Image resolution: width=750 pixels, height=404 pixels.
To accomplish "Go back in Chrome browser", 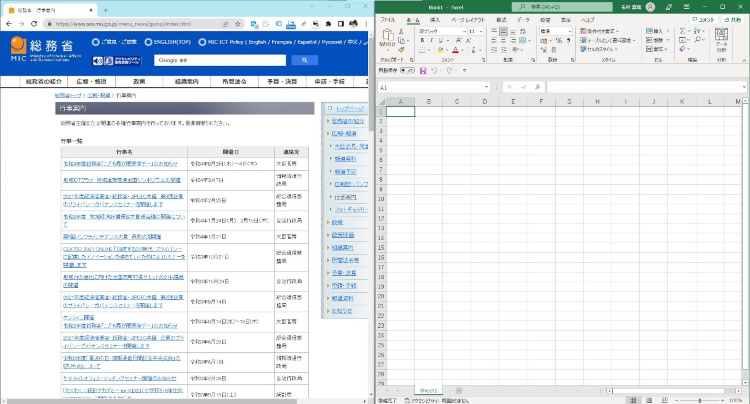I will pos(9,23).
